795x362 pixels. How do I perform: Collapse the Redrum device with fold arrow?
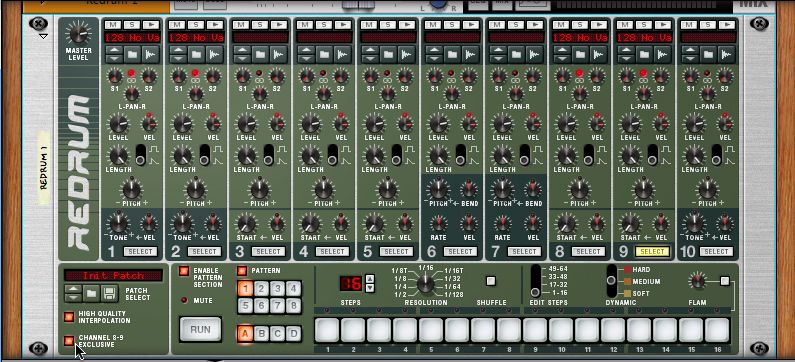tap(43, 36)
